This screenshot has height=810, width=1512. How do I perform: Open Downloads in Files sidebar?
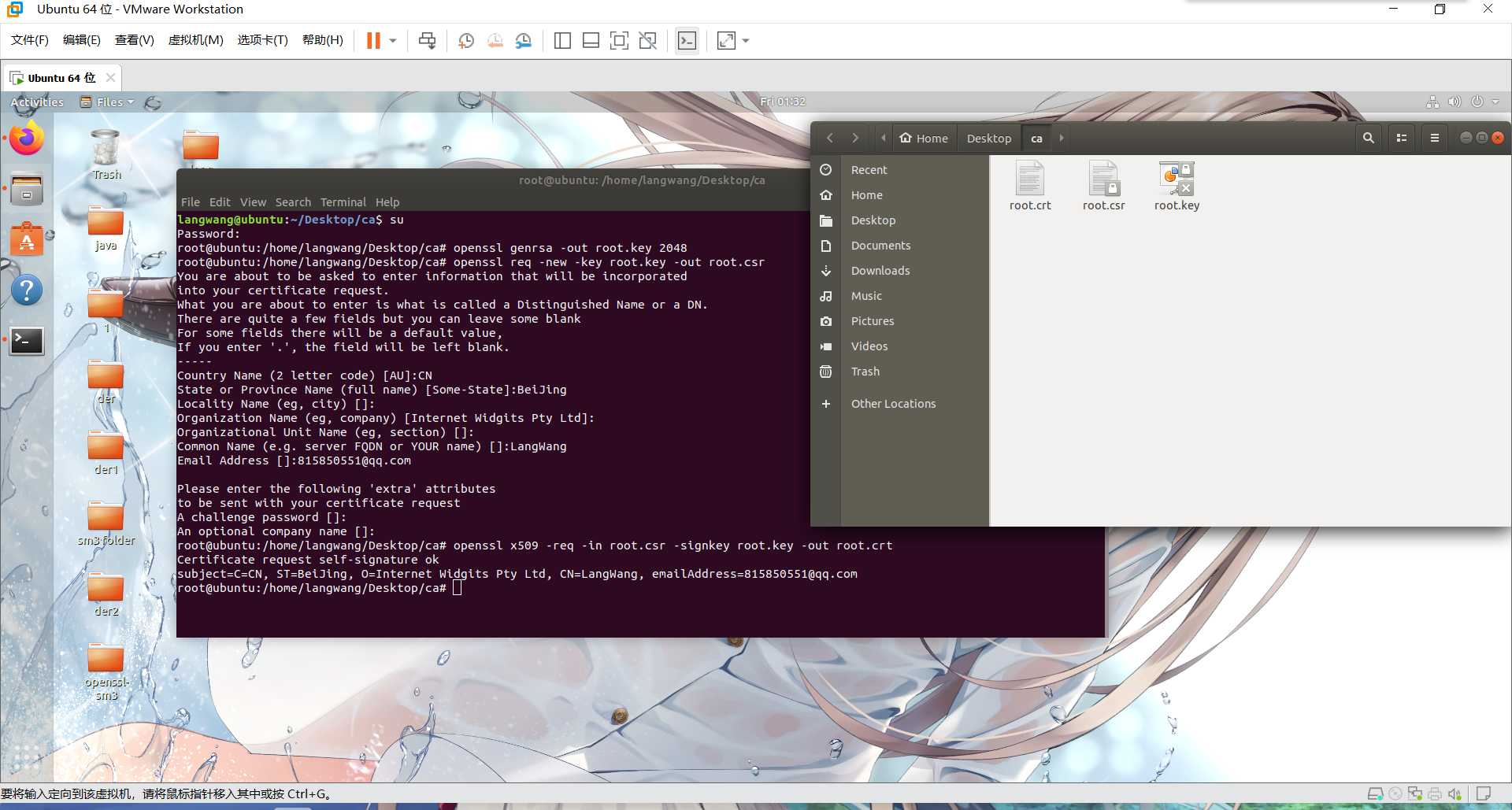(899, 271)
